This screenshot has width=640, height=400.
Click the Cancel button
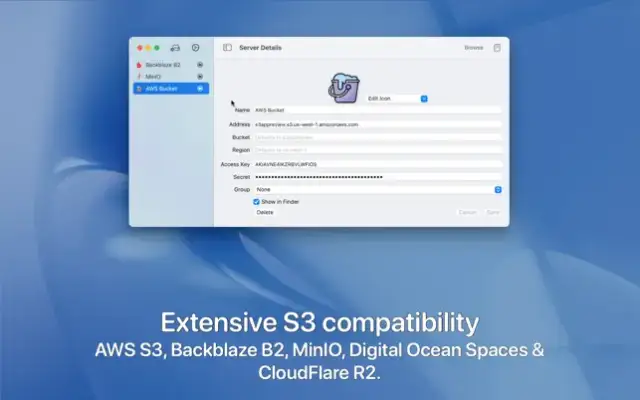tap(467, 212)
